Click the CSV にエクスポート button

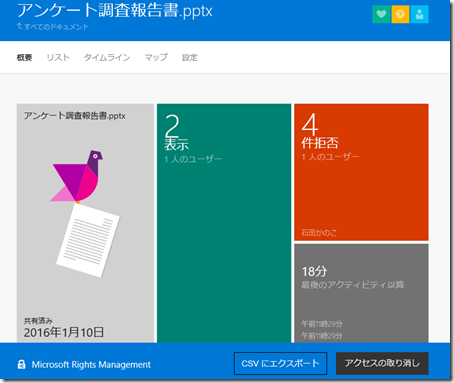[280, 363]
